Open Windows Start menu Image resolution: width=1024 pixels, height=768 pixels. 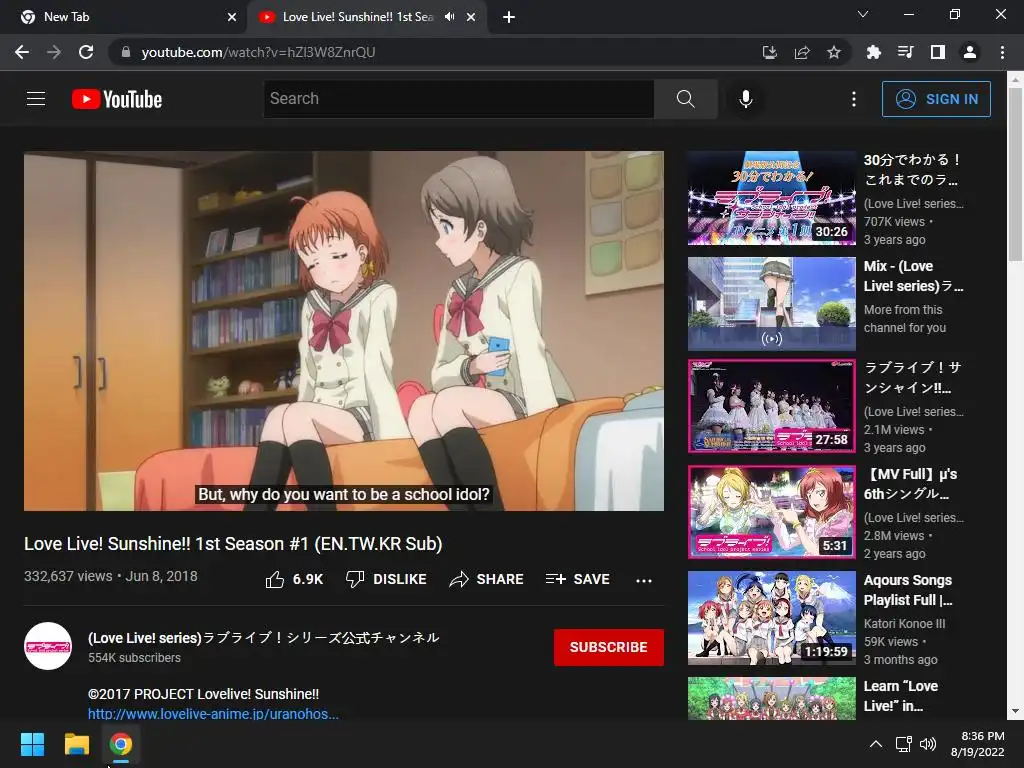(x=32, y=744)
